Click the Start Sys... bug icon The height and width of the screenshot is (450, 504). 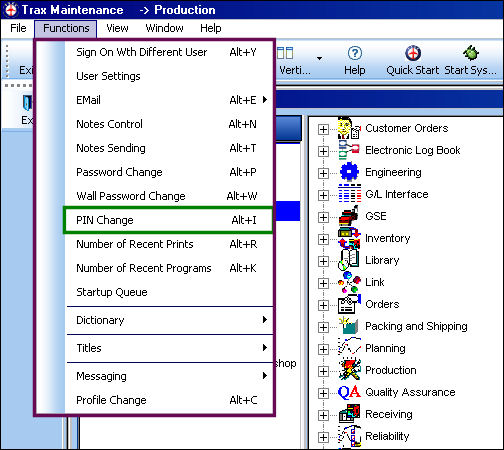click(471, 53)
